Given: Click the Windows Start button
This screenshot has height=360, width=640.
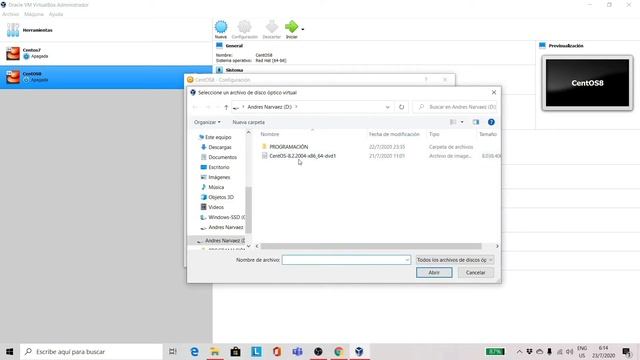Looking at the screenshot, I should coord(10,351).
